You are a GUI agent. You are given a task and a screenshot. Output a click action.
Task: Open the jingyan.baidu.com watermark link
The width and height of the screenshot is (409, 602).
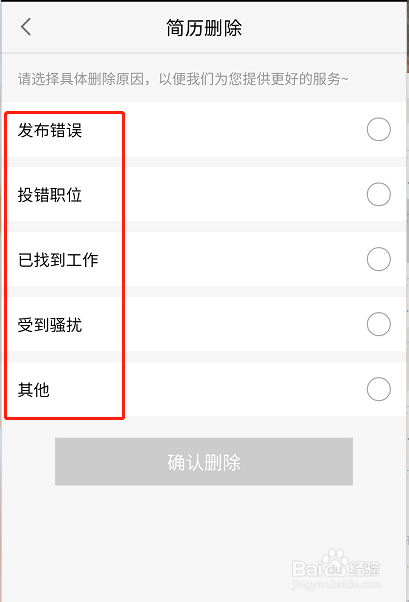pyautogui.click(x=336, y=585)
